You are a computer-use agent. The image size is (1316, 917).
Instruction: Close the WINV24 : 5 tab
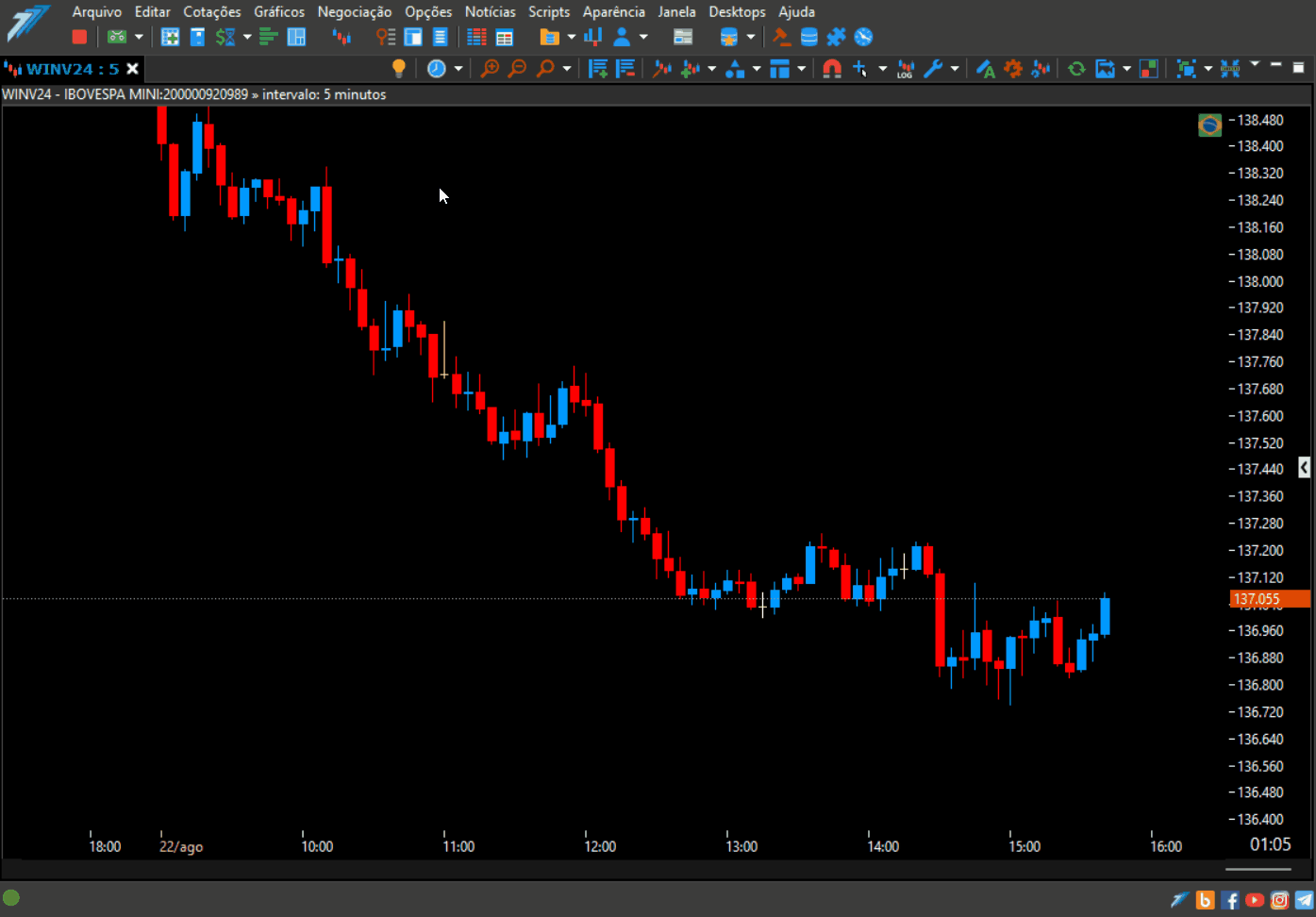click(x=133, y=69)
